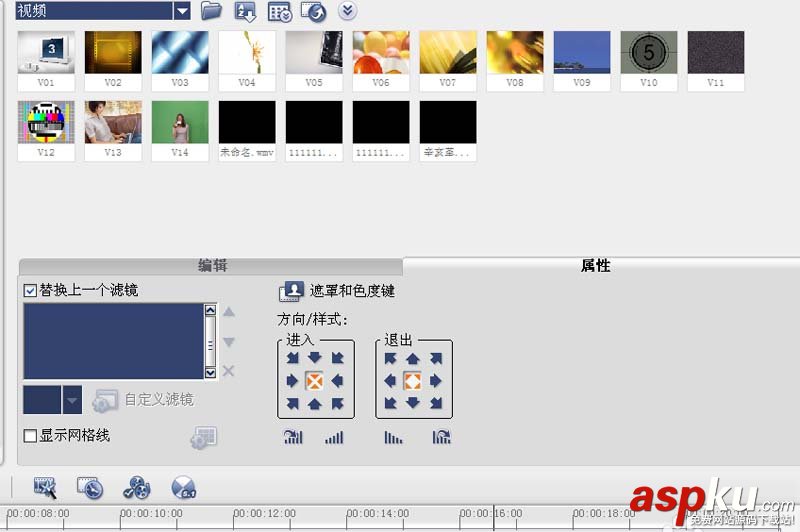Open the grid line options icon

(204, 438)
